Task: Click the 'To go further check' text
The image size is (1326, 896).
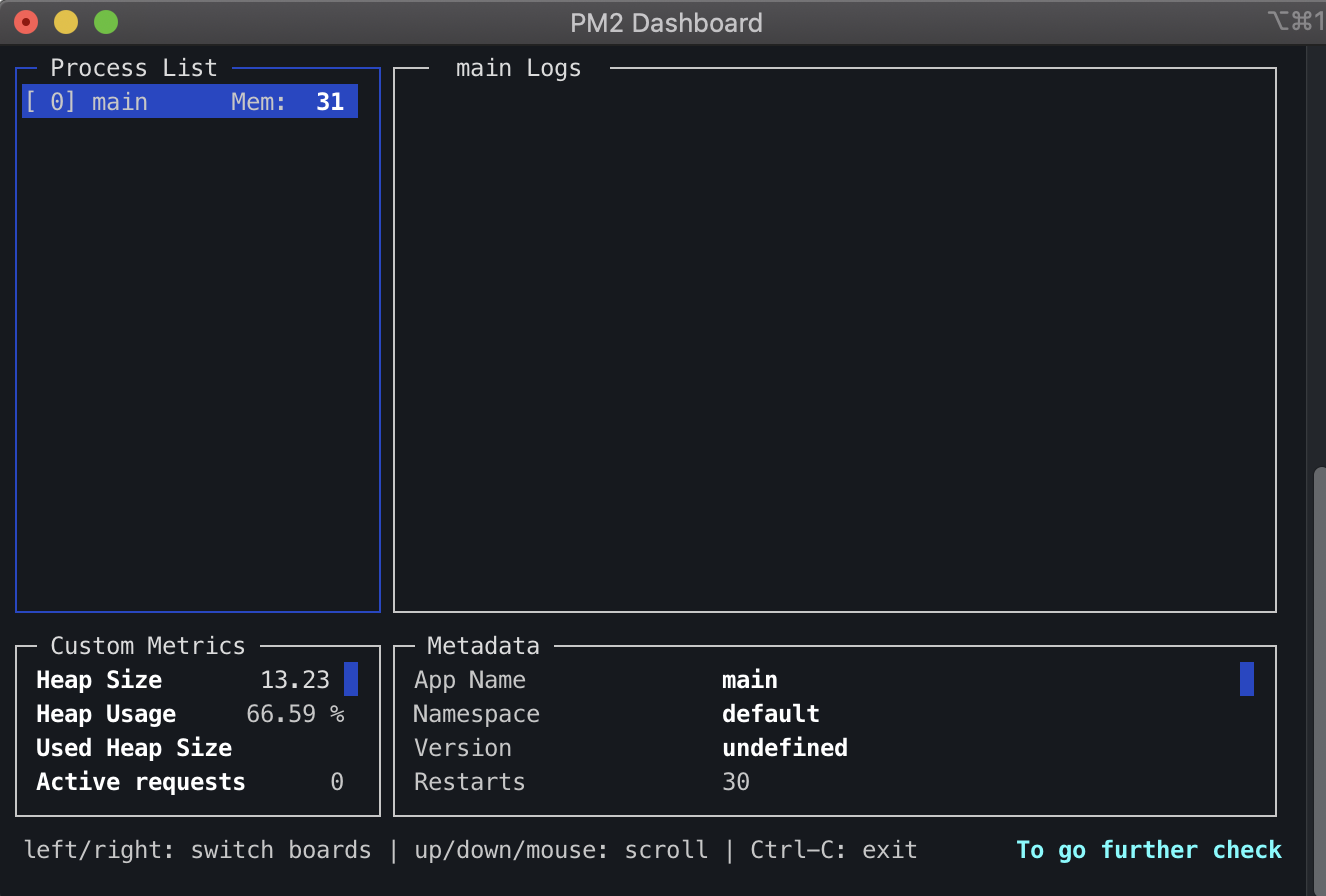Action: [x=1149, y=850]
